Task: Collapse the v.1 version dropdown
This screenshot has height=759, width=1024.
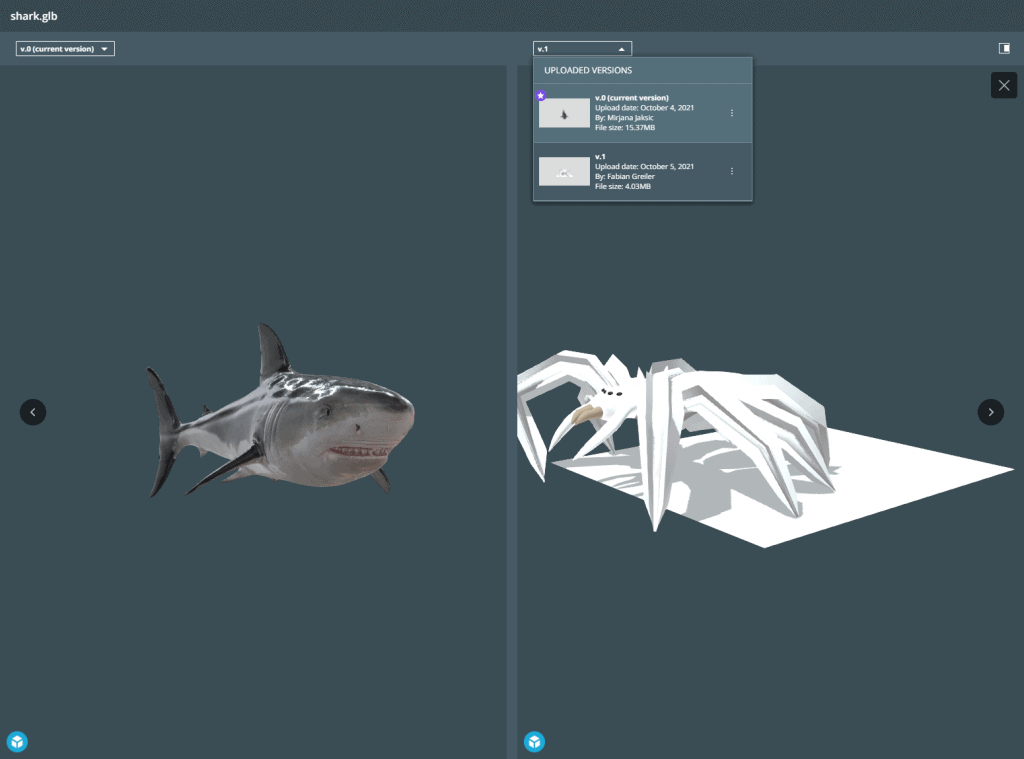Action: [583, 49]
